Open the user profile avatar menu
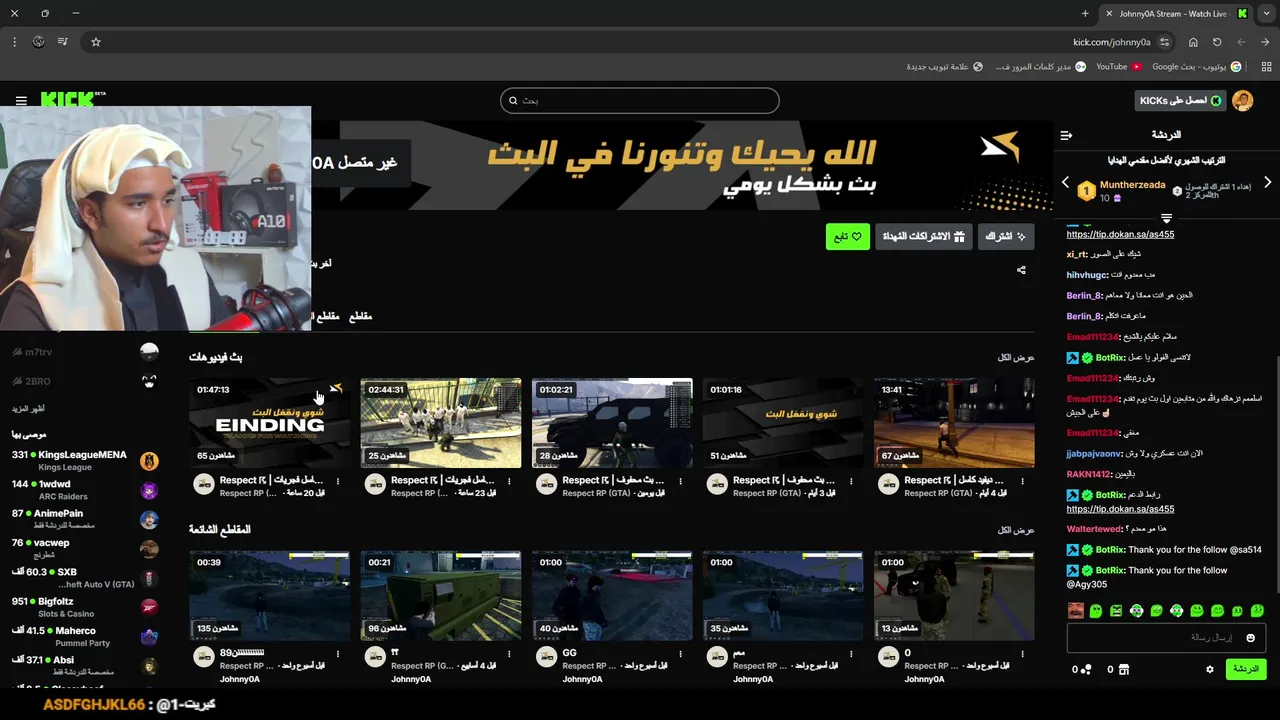 1243,101
